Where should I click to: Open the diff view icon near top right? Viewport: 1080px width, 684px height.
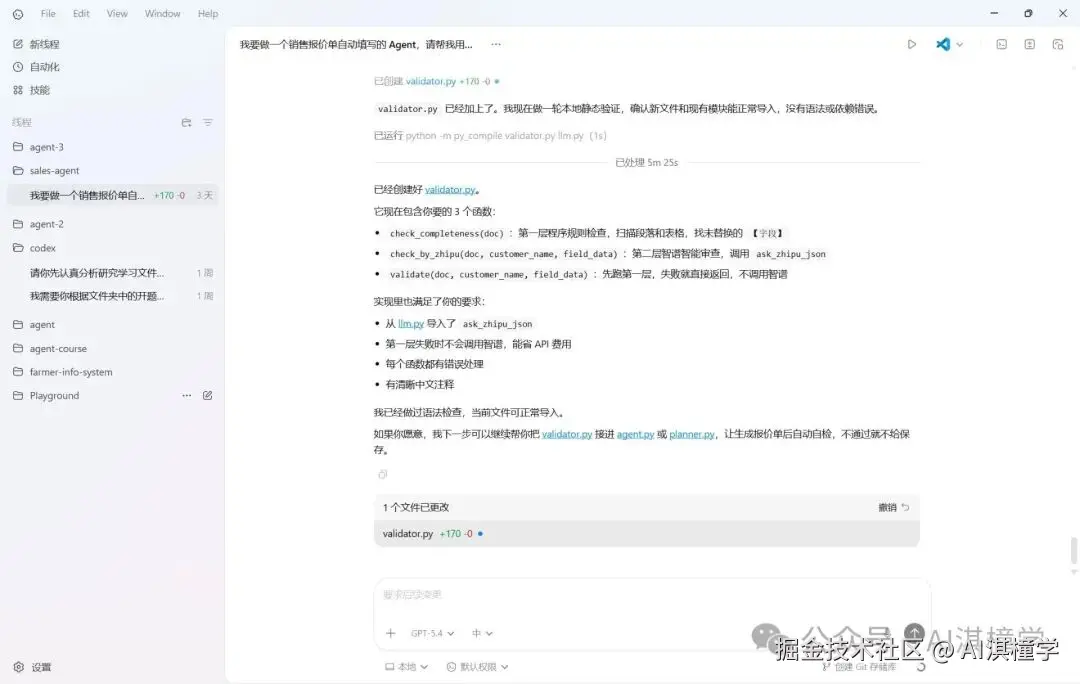pos(1031,44)
